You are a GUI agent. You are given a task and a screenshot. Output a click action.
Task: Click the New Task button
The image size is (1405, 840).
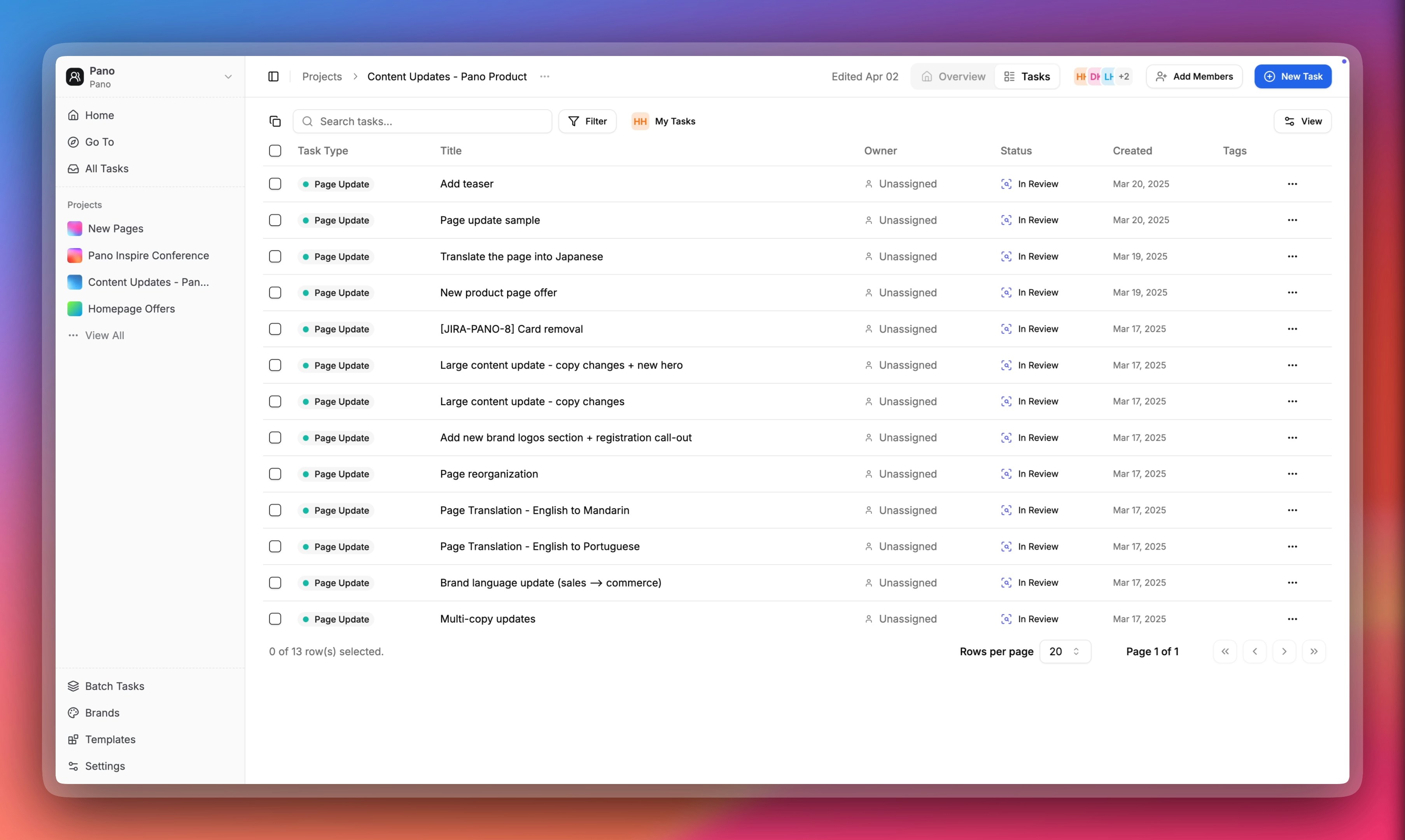pyautogui.click(x=1292, y=76)
